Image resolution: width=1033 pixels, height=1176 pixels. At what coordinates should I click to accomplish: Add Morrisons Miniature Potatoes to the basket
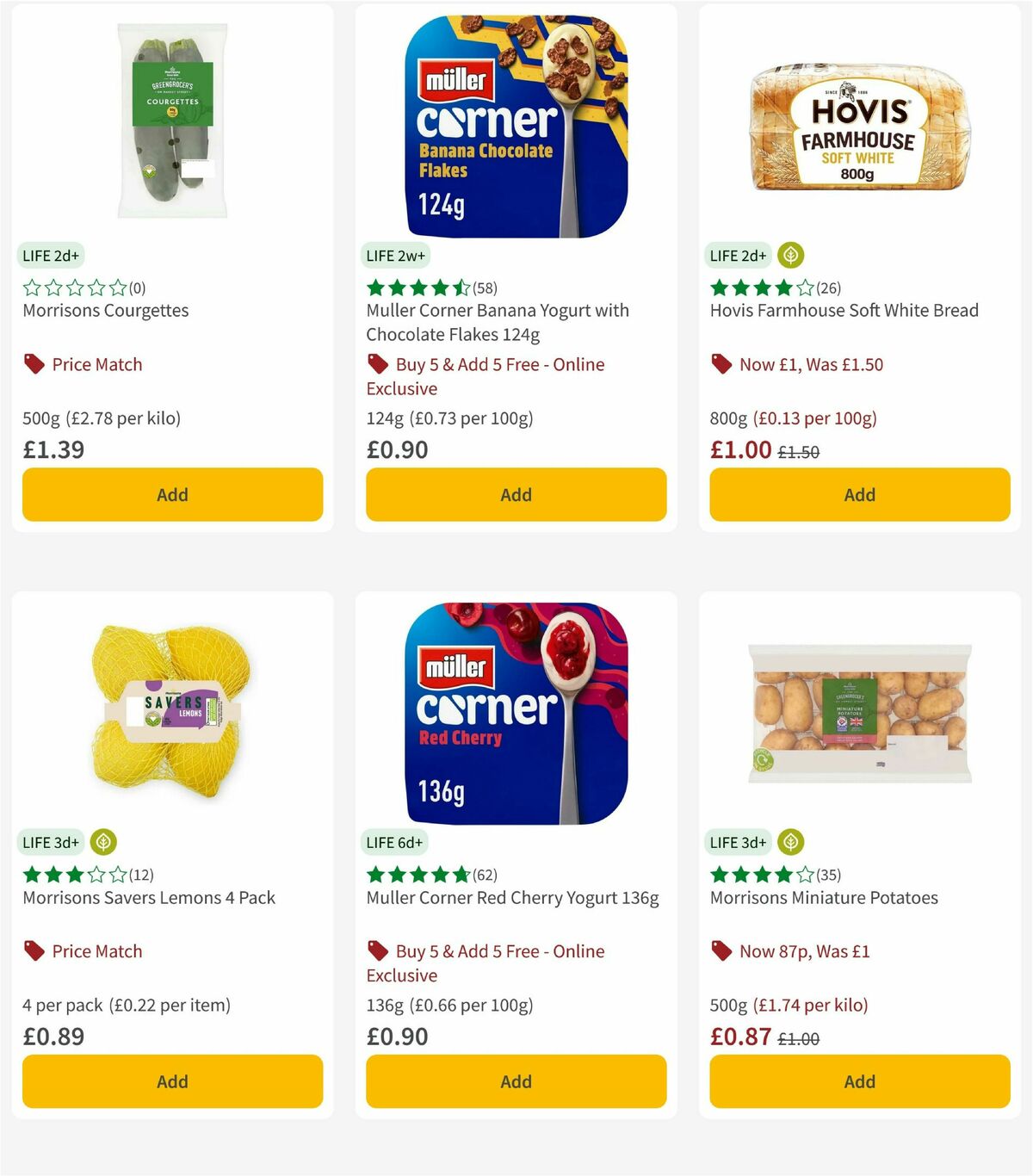click(859, 1081)
